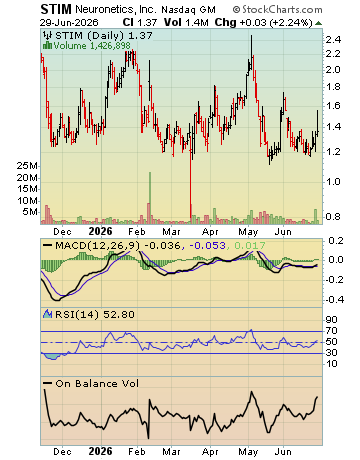360x460 pixels.
Task: Click the May label under the price panel
Action: pos(248,232)
